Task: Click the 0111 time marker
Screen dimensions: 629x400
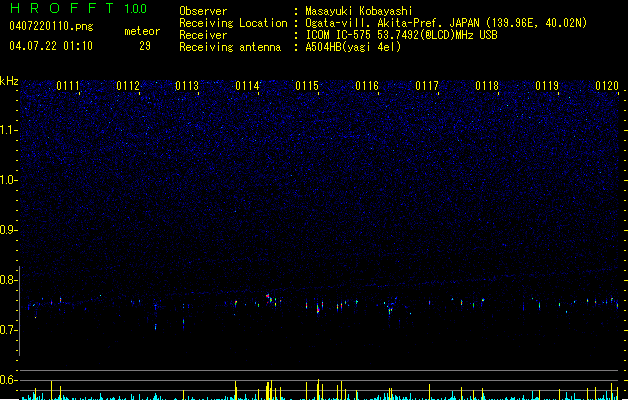Action: (68, 86)
